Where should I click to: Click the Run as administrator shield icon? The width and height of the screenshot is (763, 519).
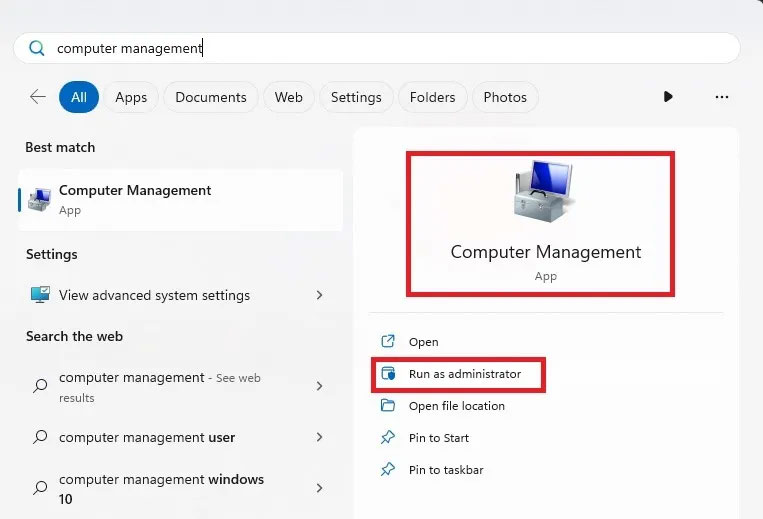(x=388, y=374)
